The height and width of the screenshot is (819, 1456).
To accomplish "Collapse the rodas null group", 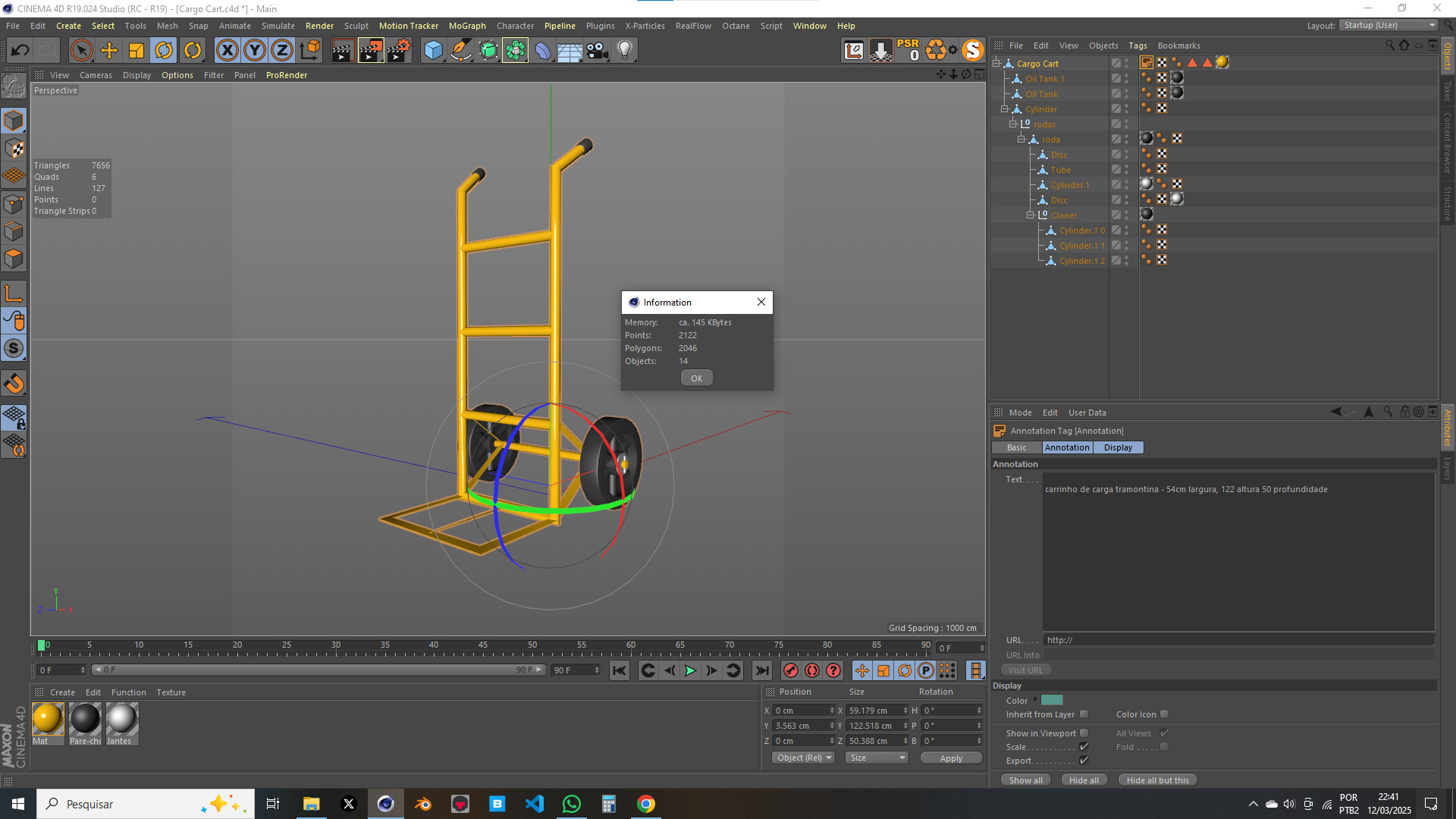I will 1013,124.
